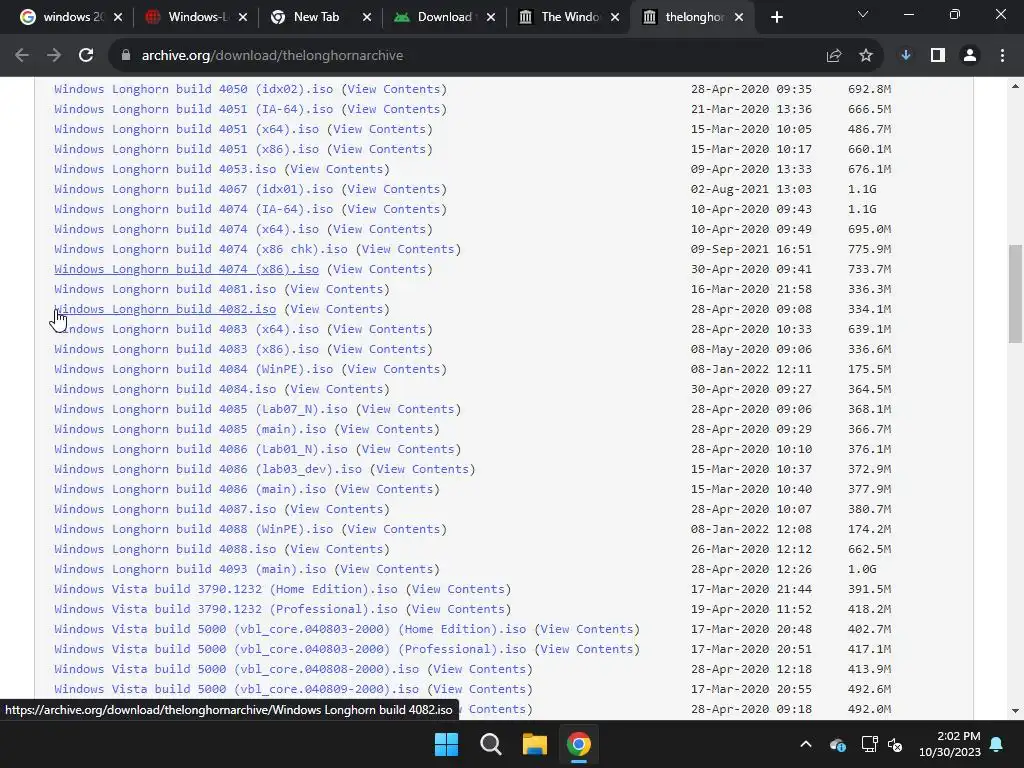
Task: Download Longhorn build 4083 (x64).iso
Action: (187, 329)
